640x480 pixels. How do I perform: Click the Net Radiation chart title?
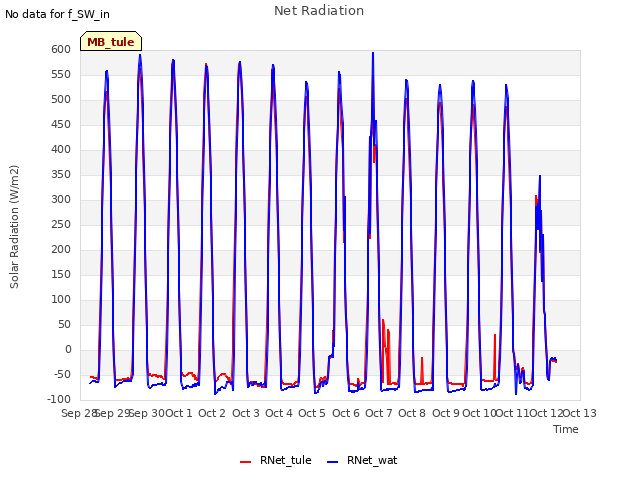coord(319,11)
